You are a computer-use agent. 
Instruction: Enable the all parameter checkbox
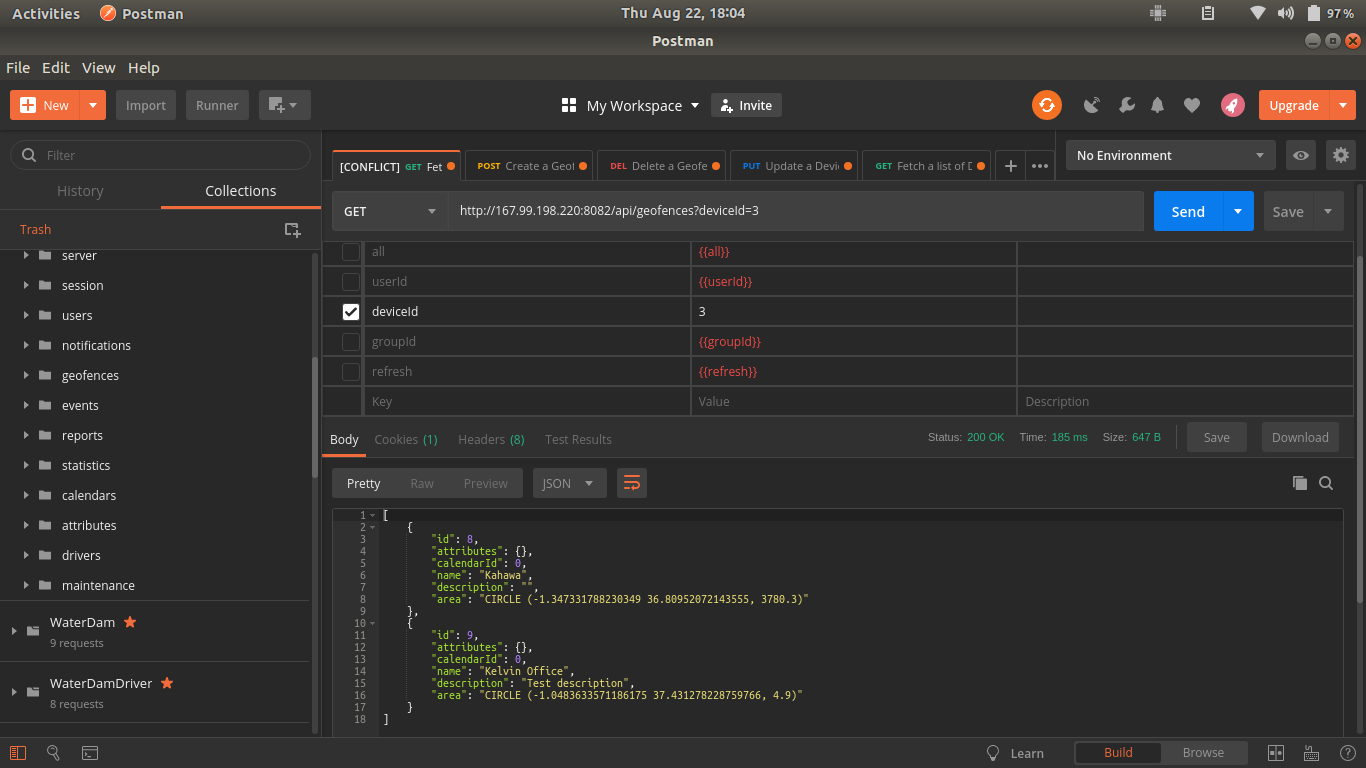(351, 252)
